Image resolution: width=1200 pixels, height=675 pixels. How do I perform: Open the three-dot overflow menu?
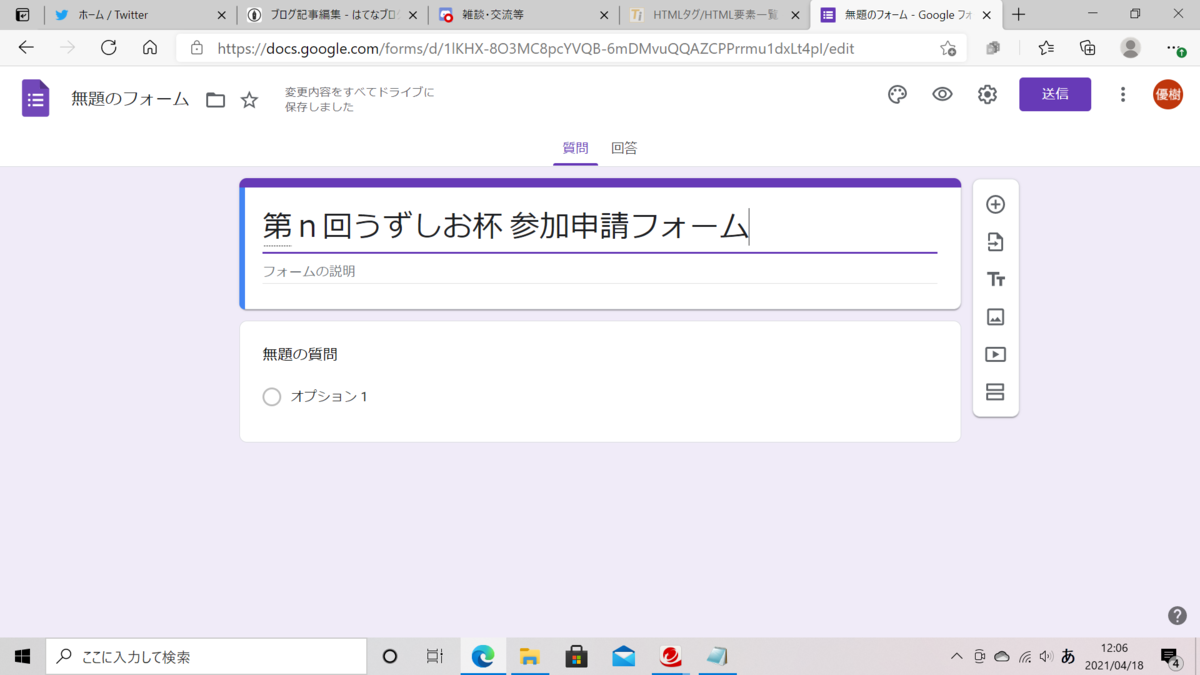1123,94
